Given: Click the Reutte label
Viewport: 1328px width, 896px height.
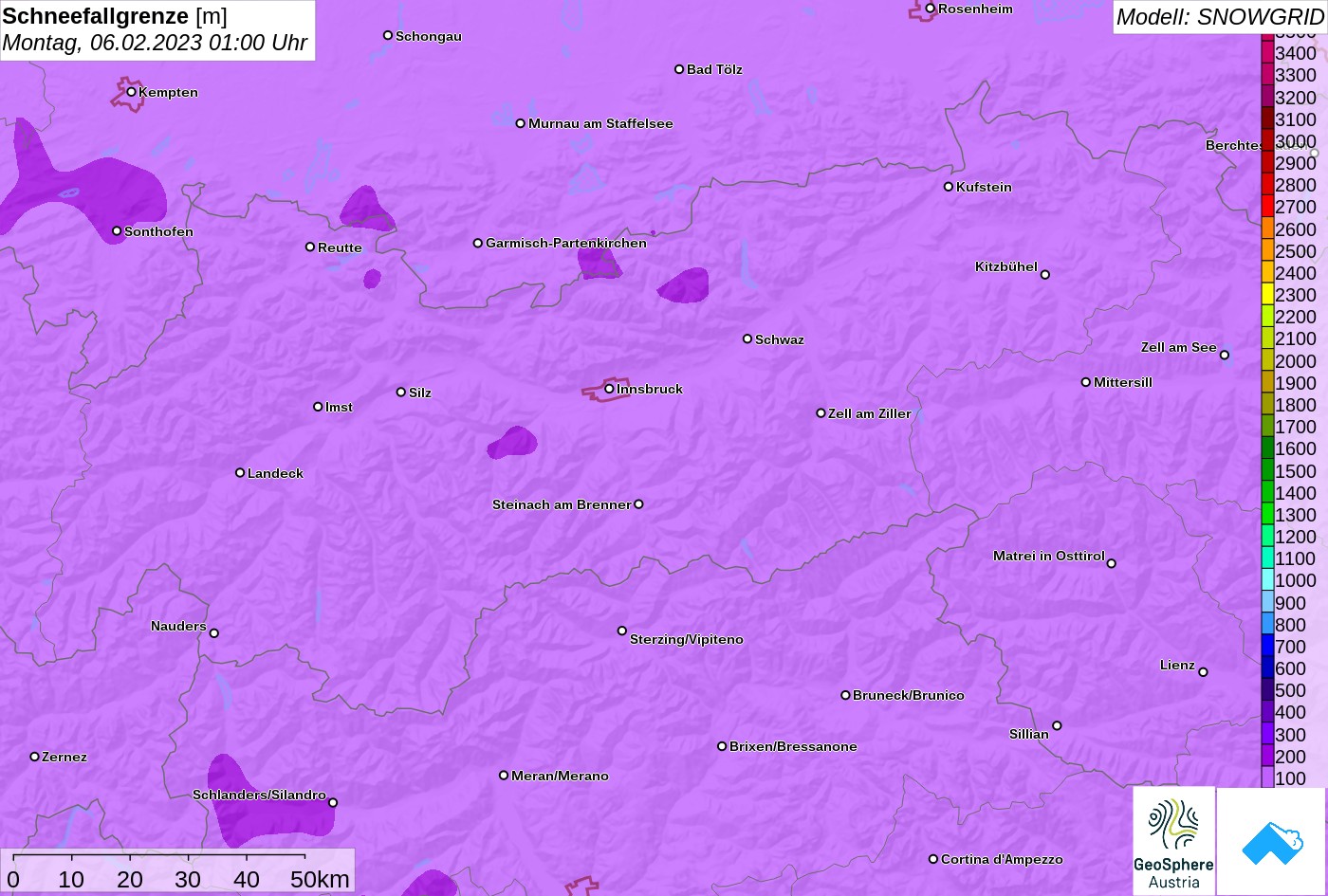Looking at the screenshot, I should (x=341, y=247).
